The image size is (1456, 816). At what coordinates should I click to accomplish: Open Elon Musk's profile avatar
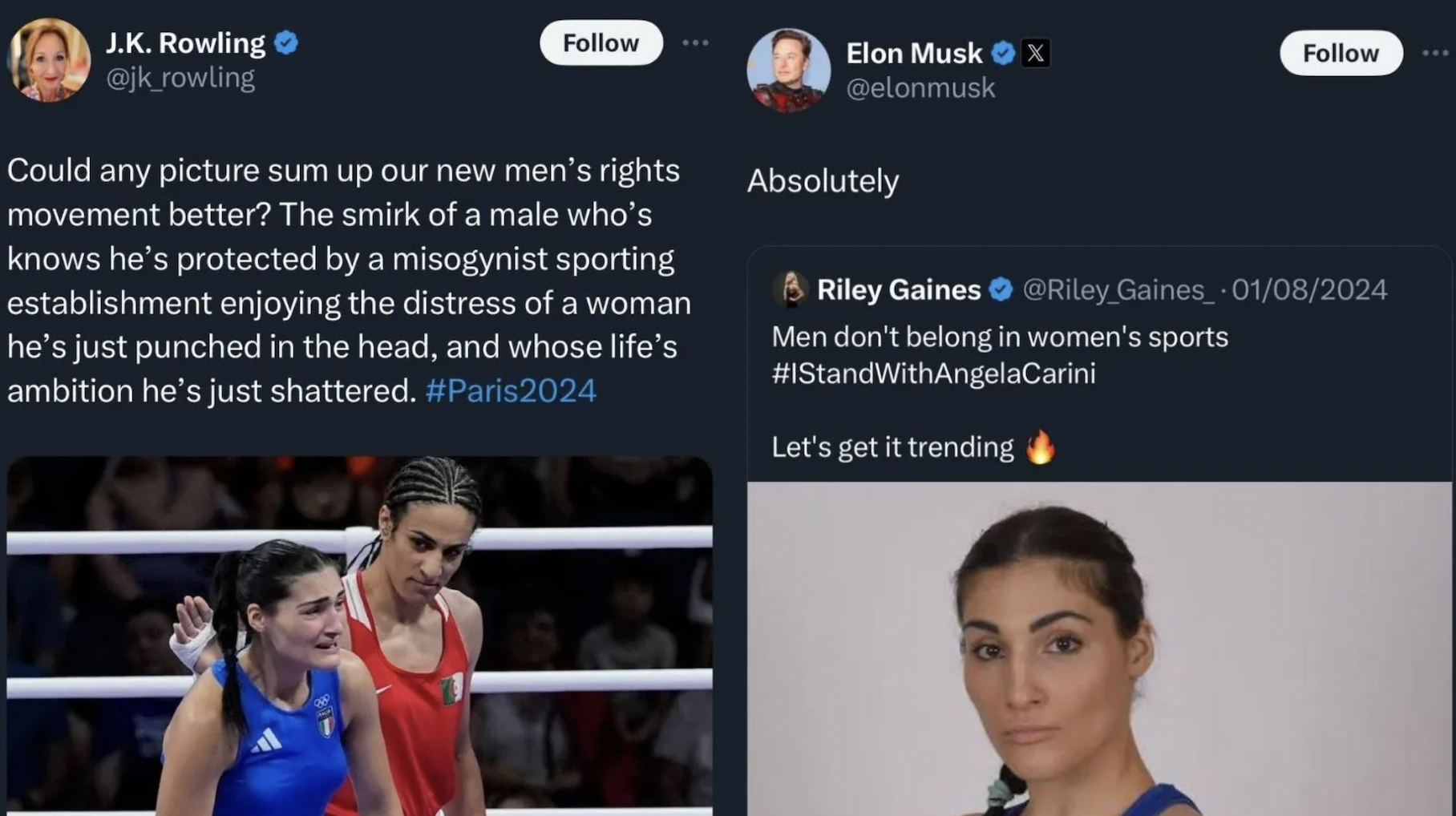point(788,71)
